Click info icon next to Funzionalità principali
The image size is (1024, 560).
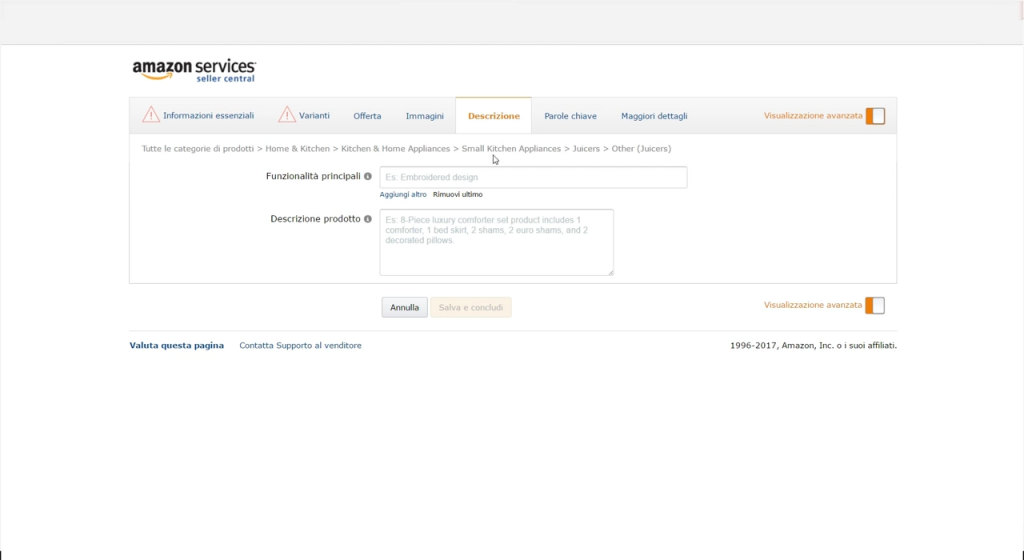coord(368,176)
